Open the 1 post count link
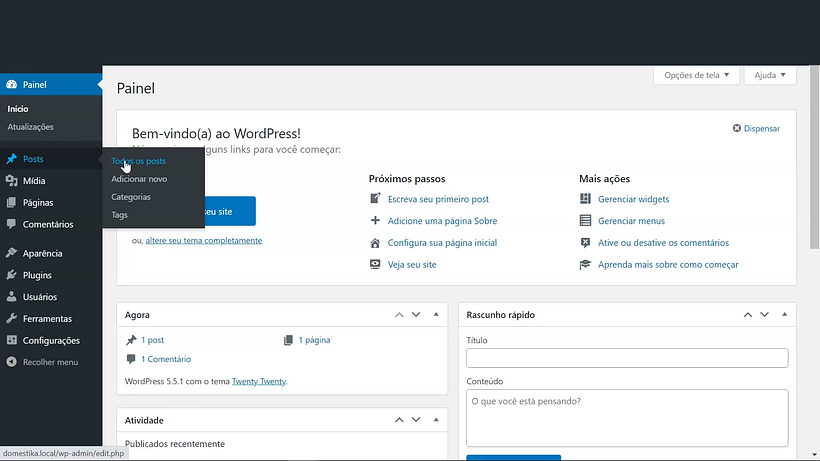Viewport: 820px width, 461px height. (x=152, y=340)
